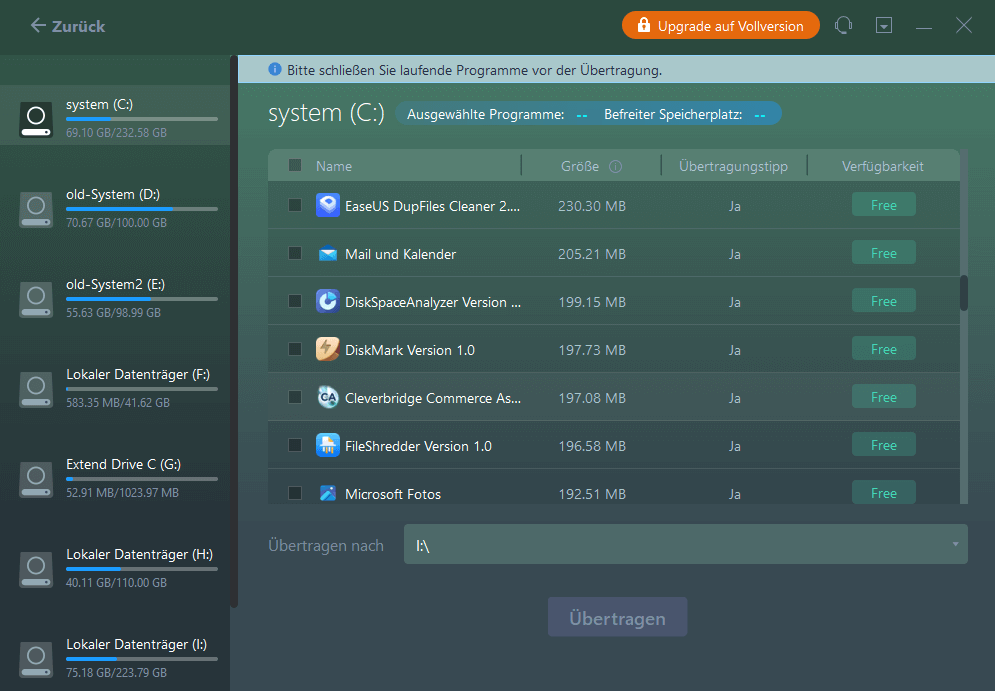The image size is (995, 691).
Task: Click the Ausgewählte Programme label
Action: [485, 114]
